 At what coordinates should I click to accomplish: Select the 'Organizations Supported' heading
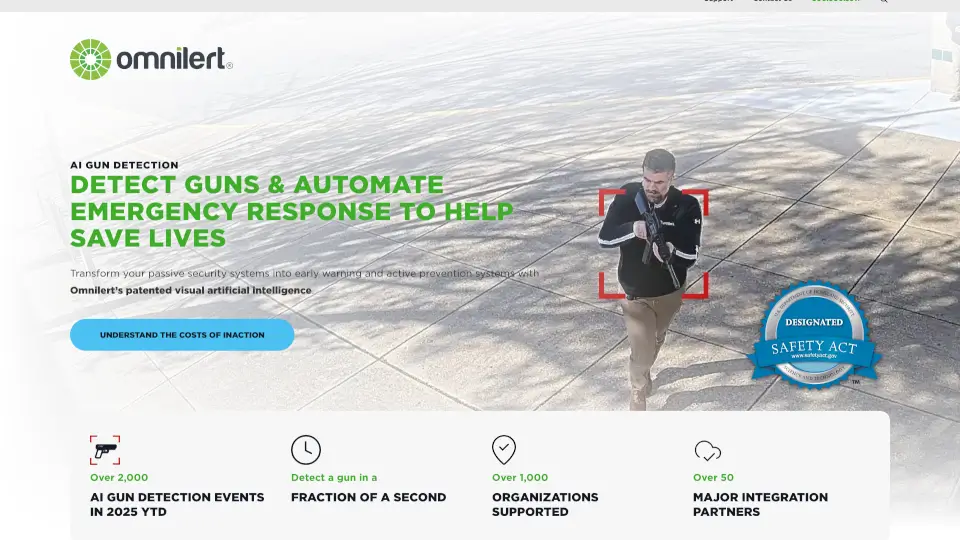coord(545,504)
